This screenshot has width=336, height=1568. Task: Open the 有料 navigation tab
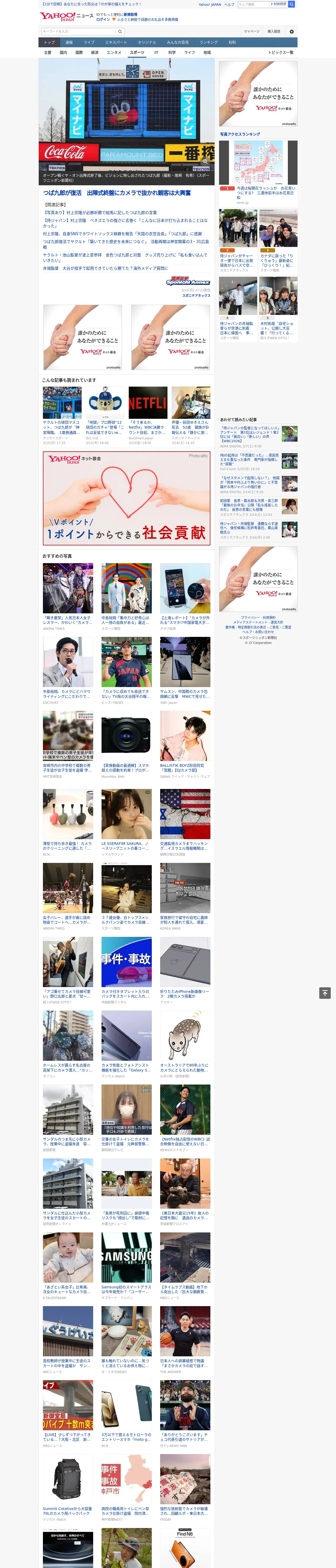pos(232,43)
